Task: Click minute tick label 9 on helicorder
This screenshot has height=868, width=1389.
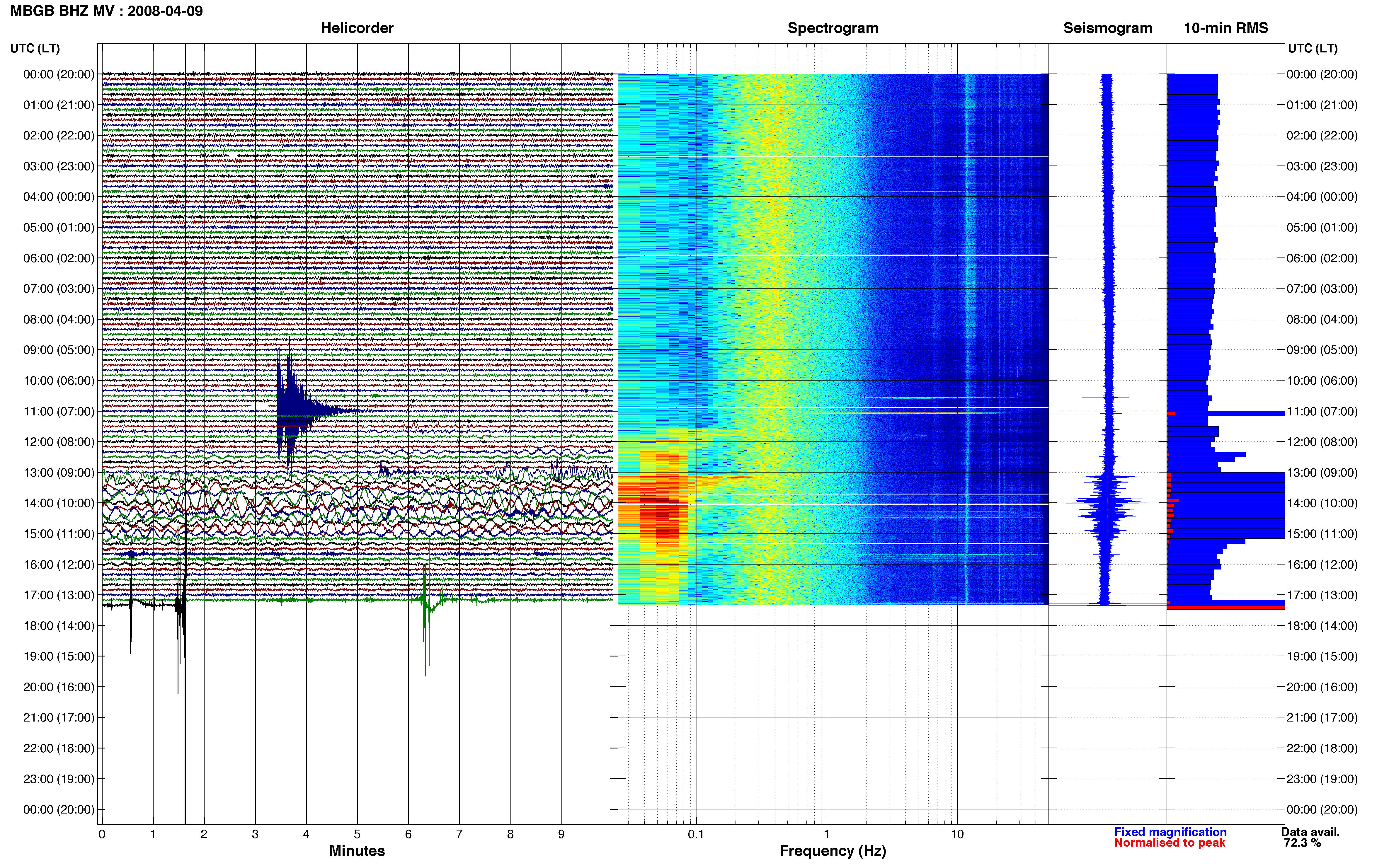Action: (561, 834)
